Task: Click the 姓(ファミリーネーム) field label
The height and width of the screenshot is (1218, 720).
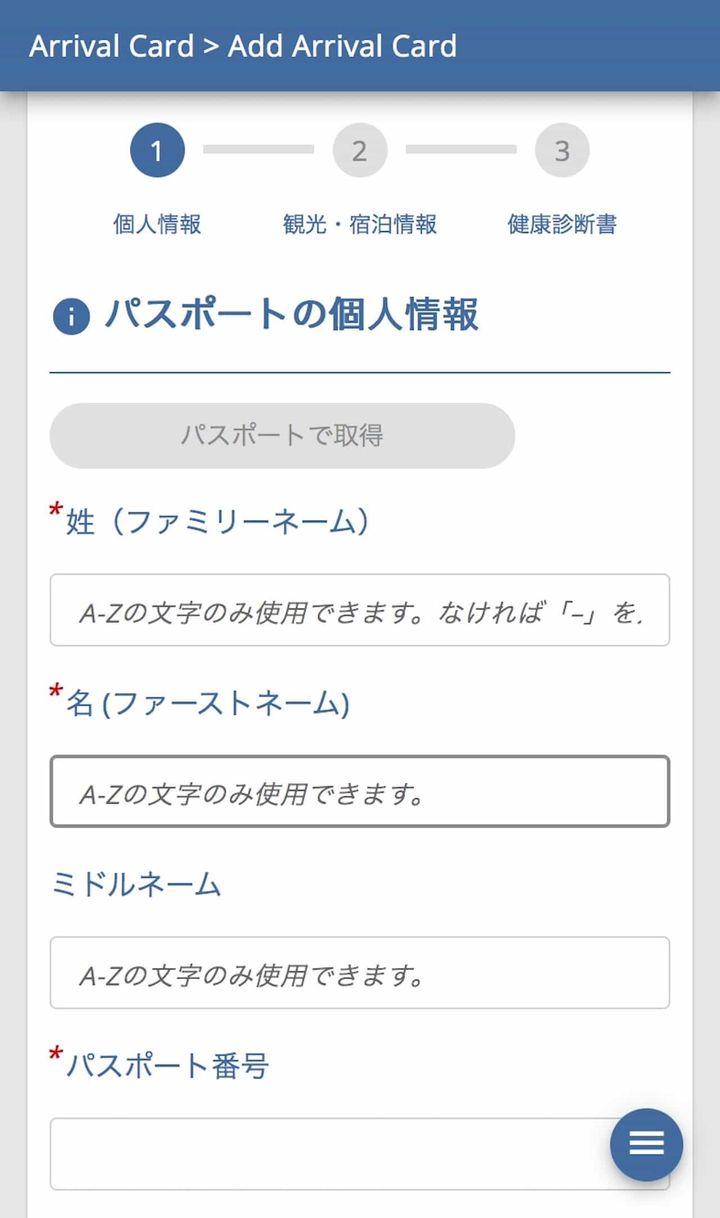Action: pyautogui.click(x=218, y=521)
